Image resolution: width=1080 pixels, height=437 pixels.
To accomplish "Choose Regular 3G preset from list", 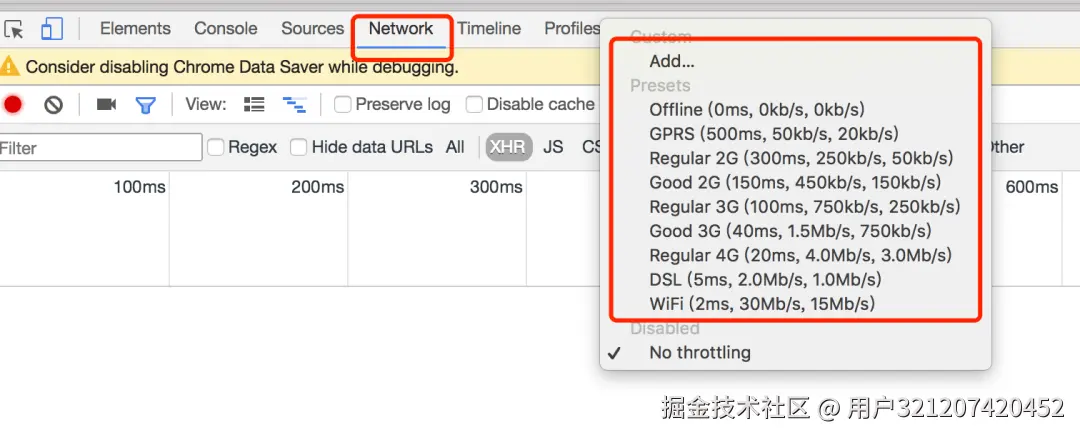I will 804,207.
